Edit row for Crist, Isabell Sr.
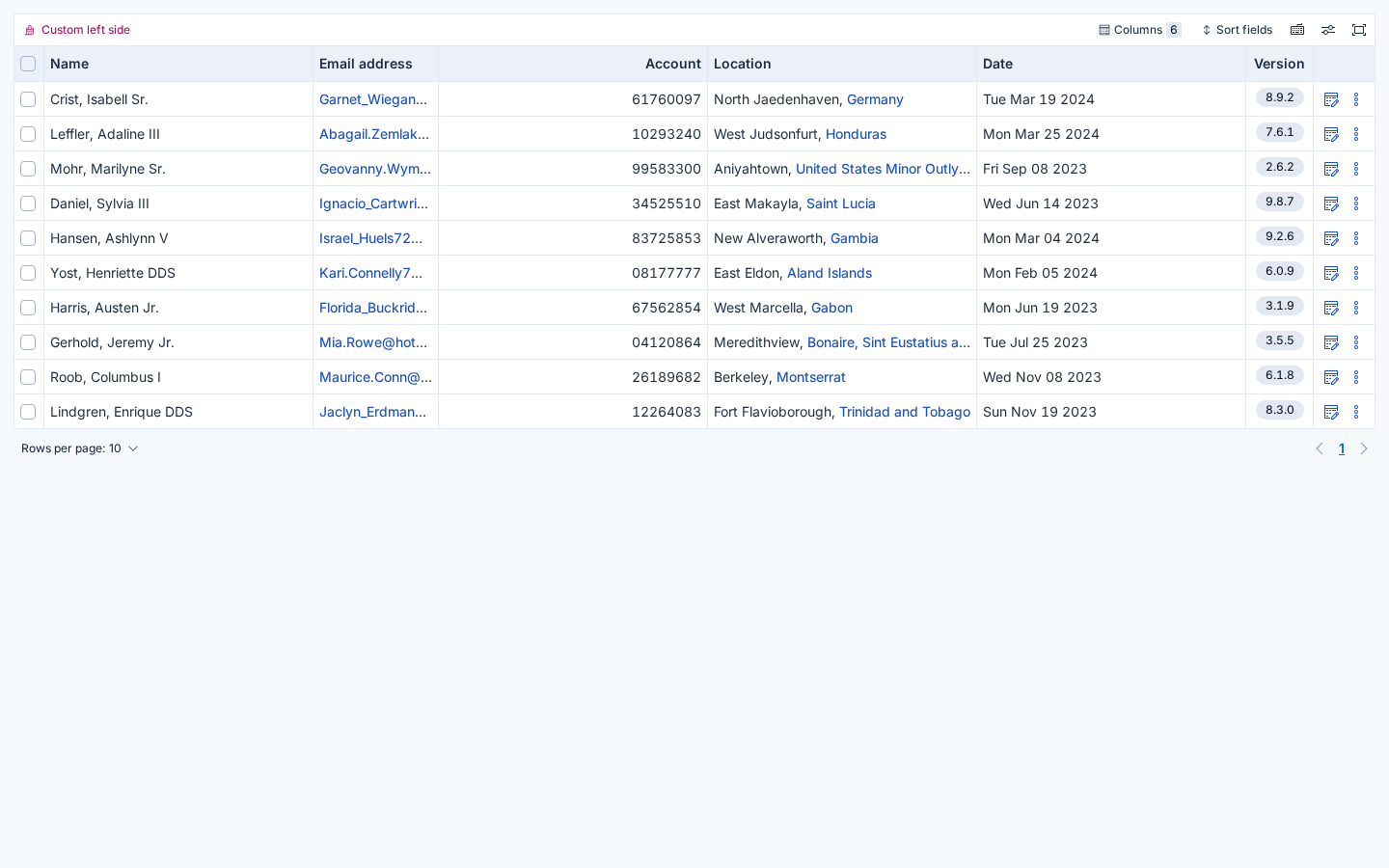 [1331, 99]
